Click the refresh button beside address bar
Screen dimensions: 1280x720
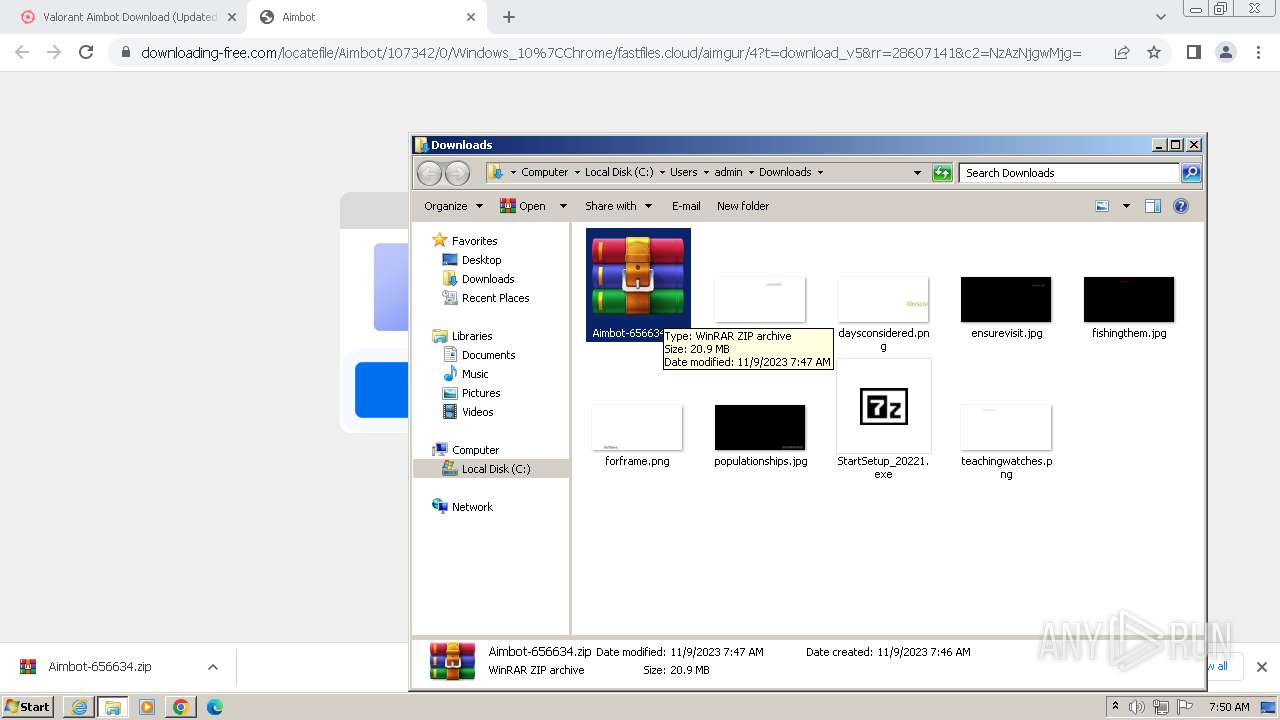tap(942, 173)
